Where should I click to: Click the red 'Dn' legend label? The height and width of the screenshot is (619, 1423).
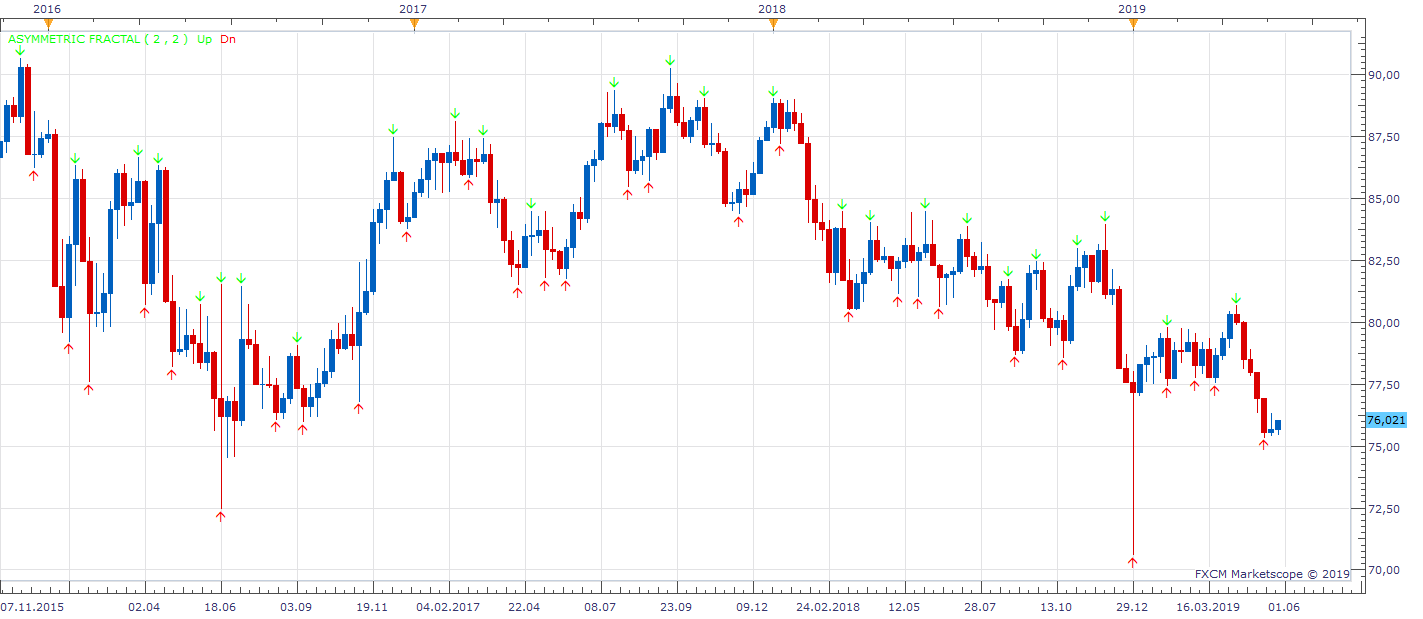click(229, 40)
